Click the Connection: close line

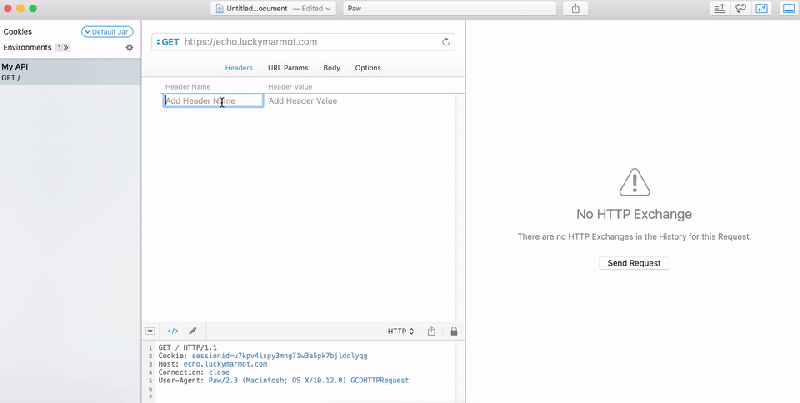(x=194, y=372)
